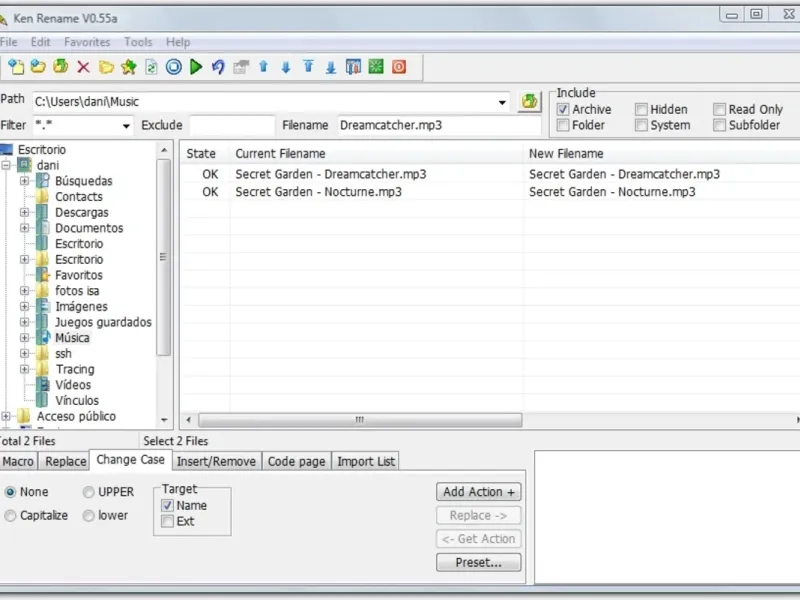Select the Capitalize radio button
Screen dimensions: 800x600
(x=10, y=515)
